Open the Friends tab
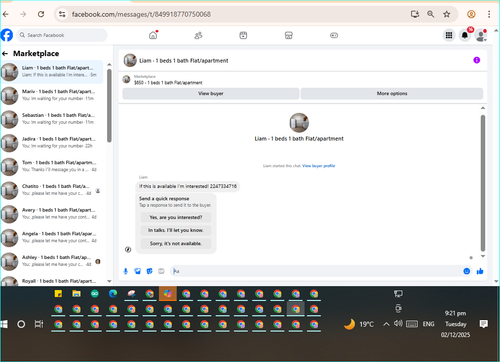The width and height of the screenshot is (500, 362). point(198,35)
